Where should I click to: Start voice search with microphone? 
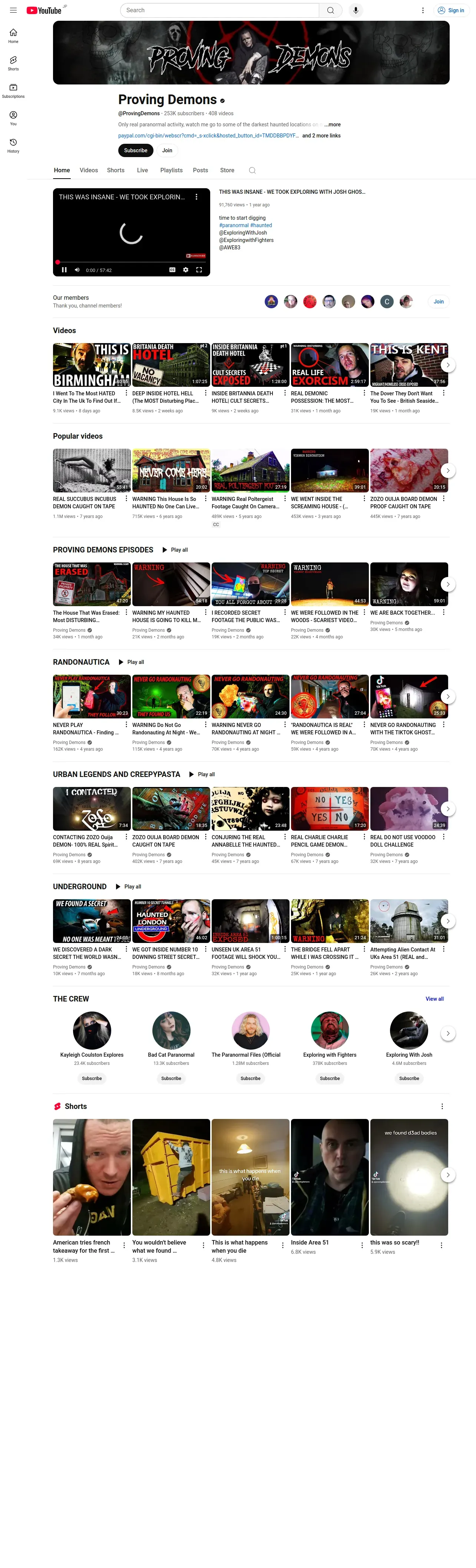coord(356,10)
